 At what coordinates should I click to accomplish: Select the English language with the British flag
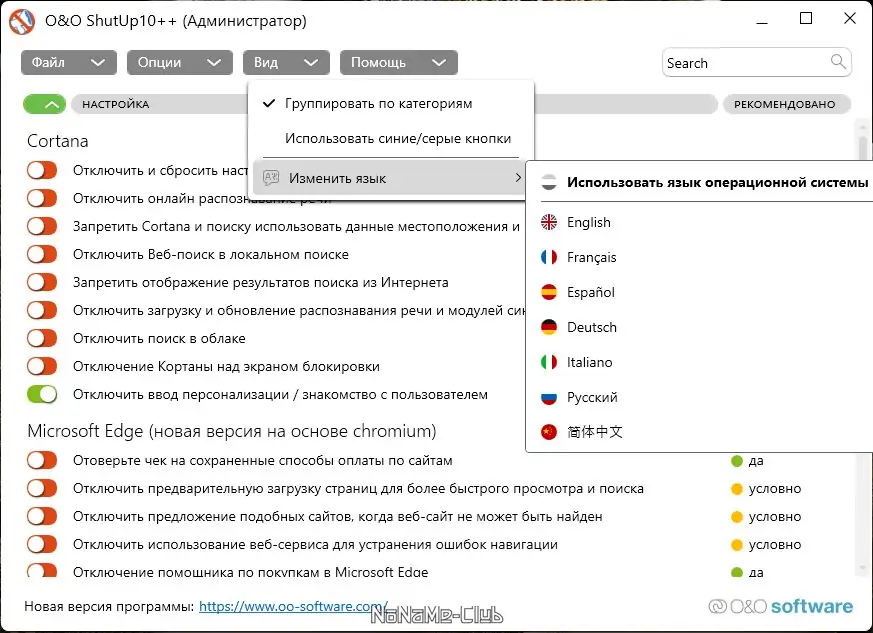click(589, 222)
